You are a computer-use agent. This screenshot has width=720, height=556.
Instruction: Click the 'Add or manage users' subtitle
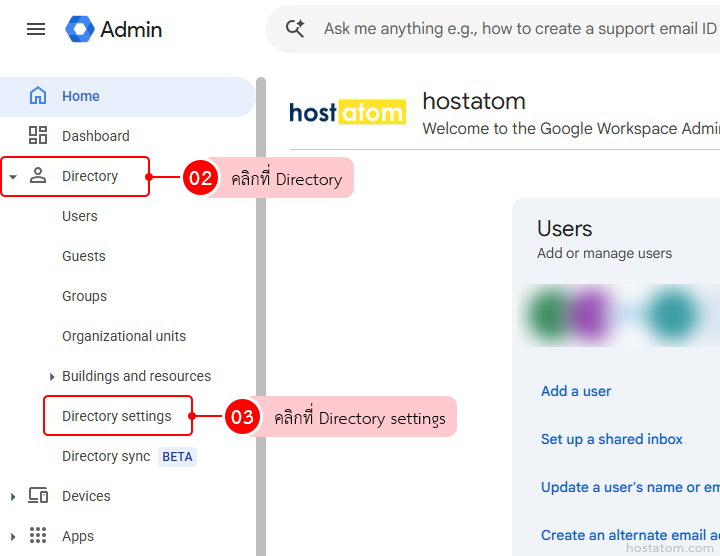[x=604, y=253]
